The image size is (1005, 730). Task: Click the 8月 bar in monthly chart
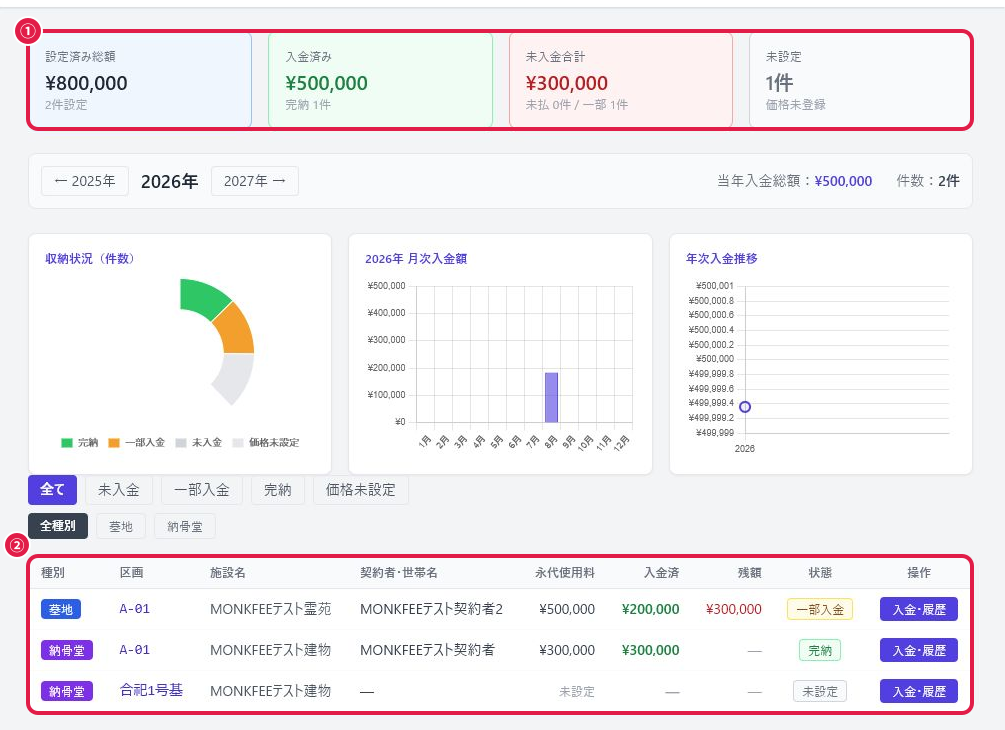[551, 397]
